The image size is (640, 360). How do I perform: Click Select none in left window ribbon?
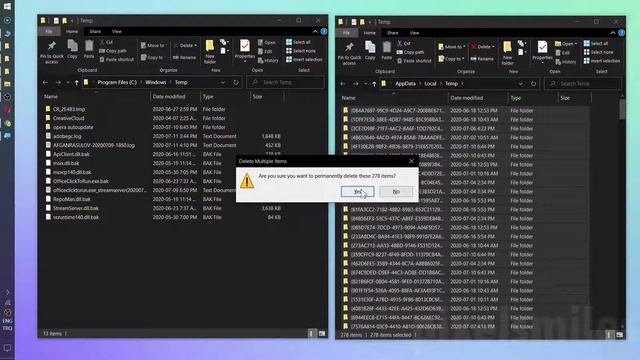pos(301,51)
